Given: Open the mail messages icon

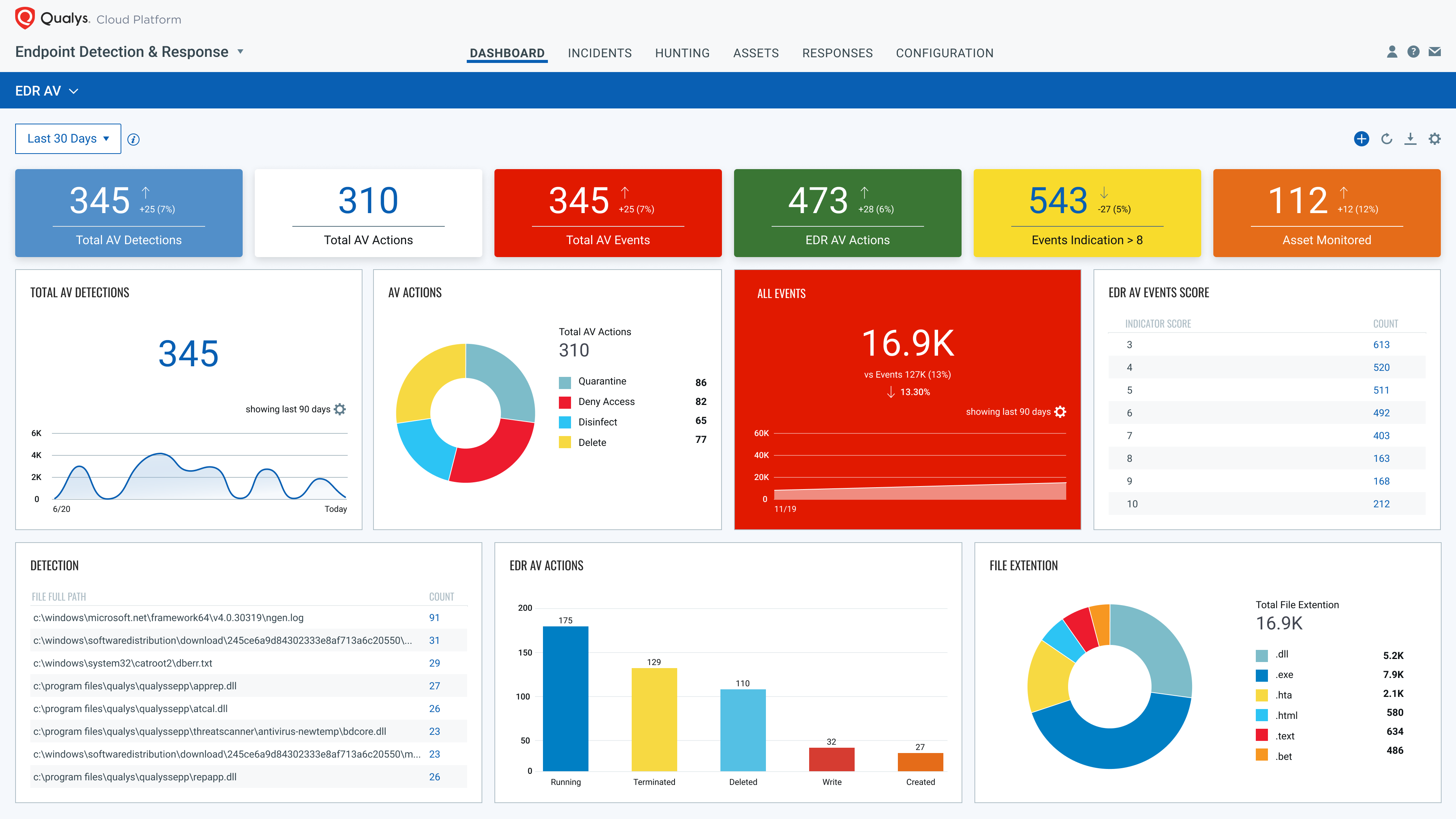Looking at the screenshot, I should pos(1434,52).
